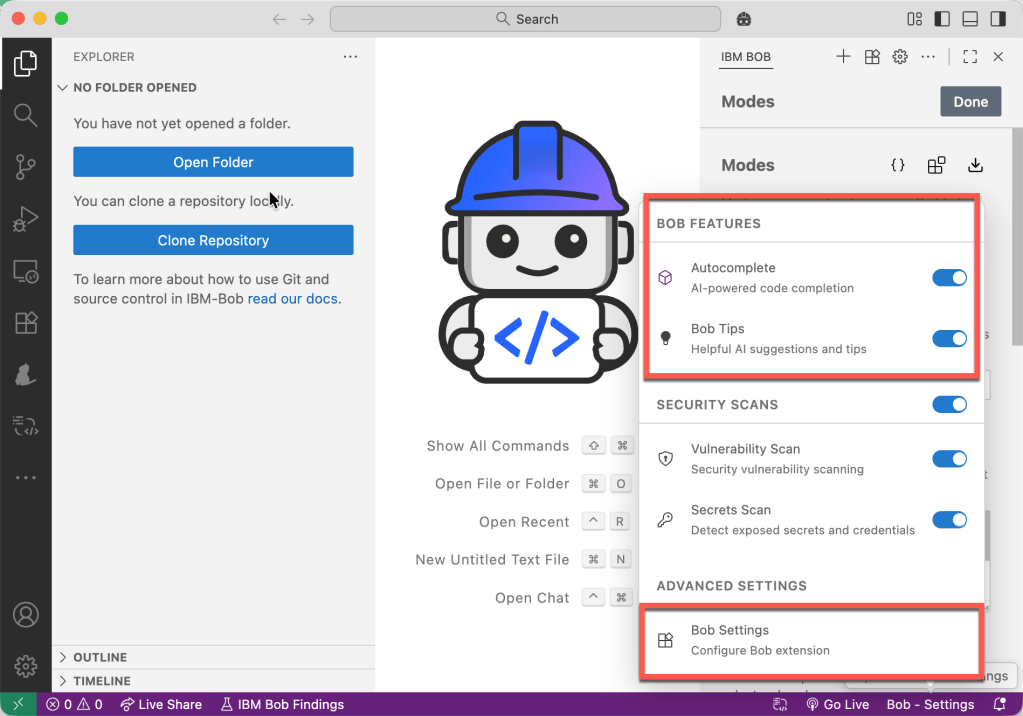Click the Open Folder button
The image size is (1023, 716).
click(213, 162)
